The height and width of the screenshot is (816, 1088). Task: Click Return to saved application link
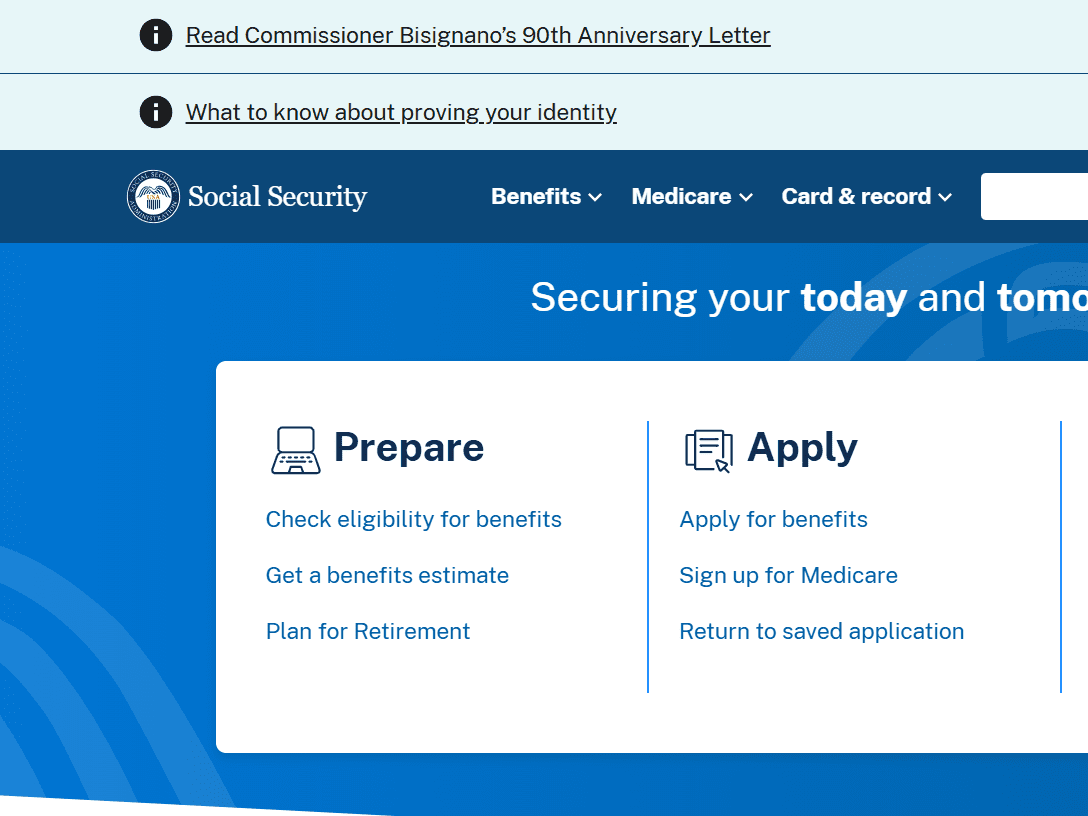[x=821, y=631]
